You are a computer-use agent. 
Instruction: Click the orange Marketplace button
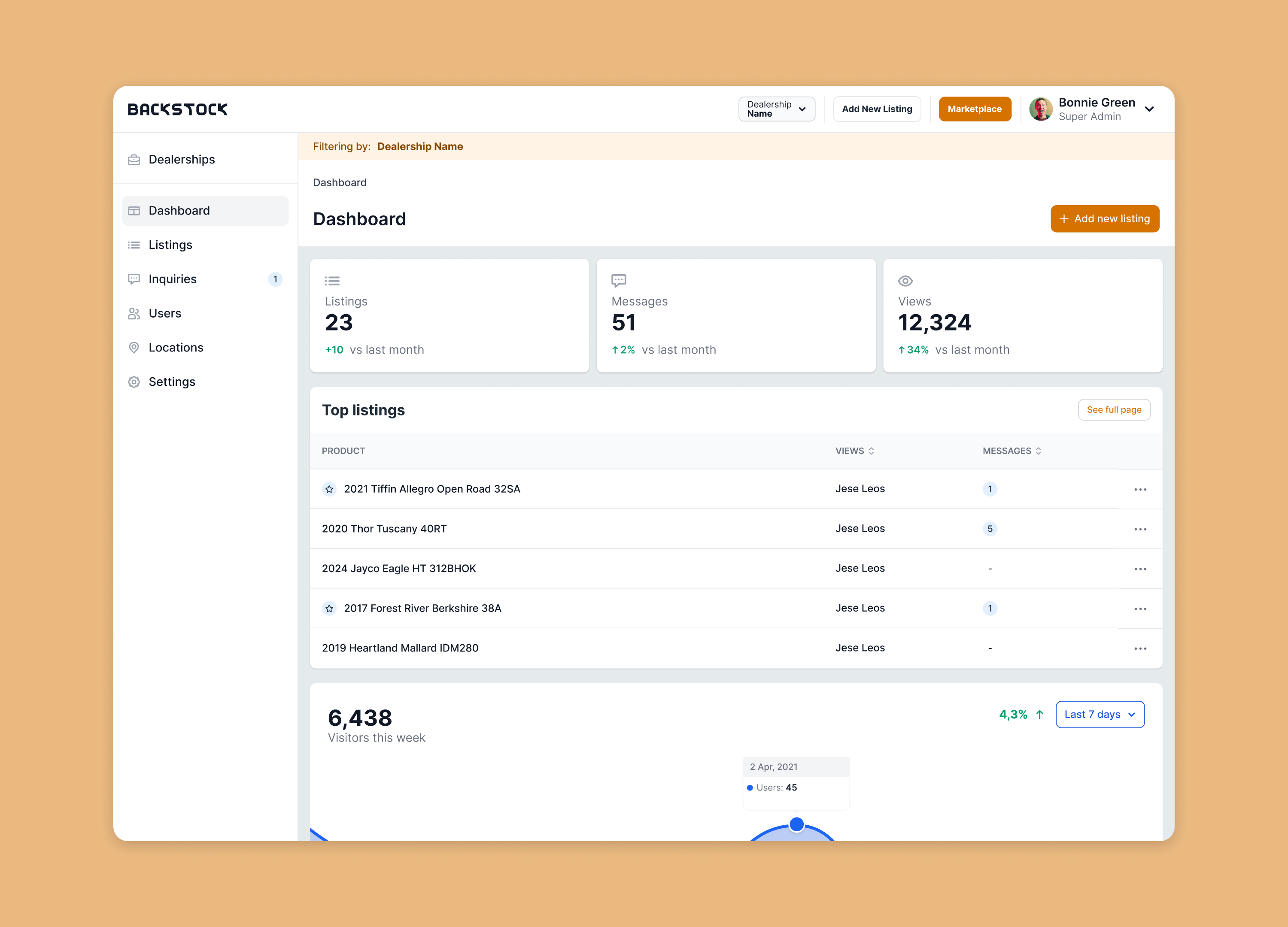point(975,109)
